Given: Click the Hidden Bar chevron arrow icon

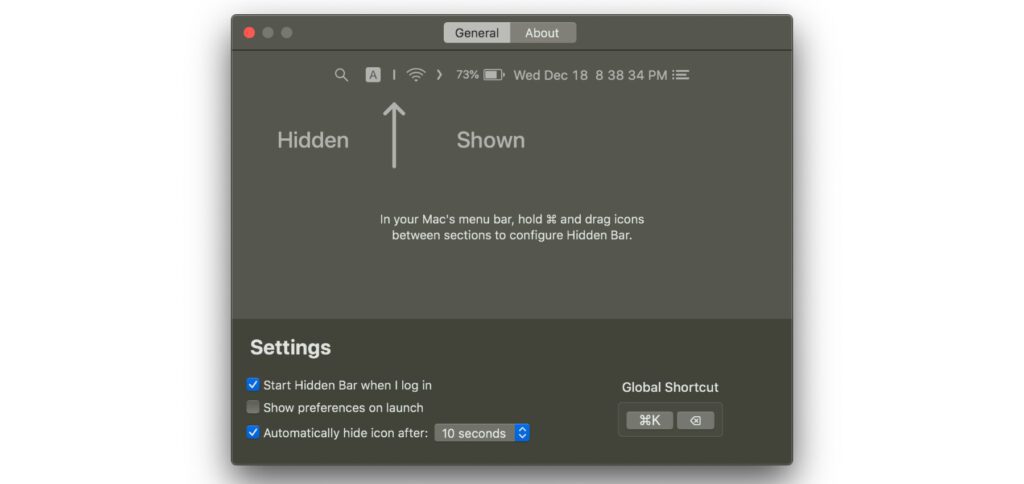Looking at the screenshot, I should tap(439, 75).
